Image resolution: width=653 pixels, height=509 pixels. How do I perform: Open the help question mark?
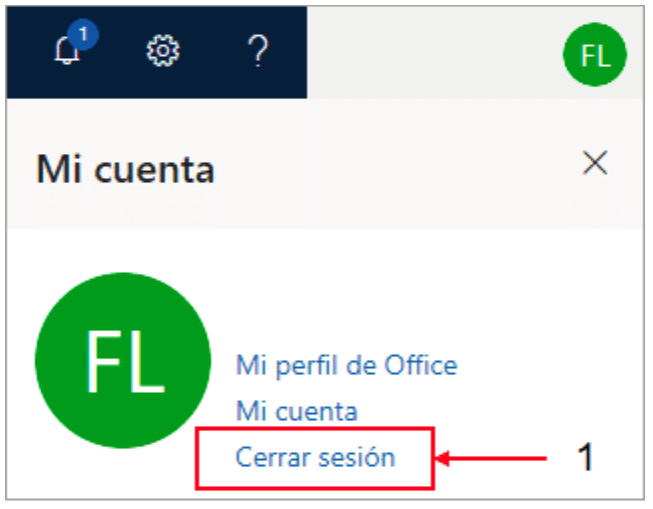(x=258, y=51)
